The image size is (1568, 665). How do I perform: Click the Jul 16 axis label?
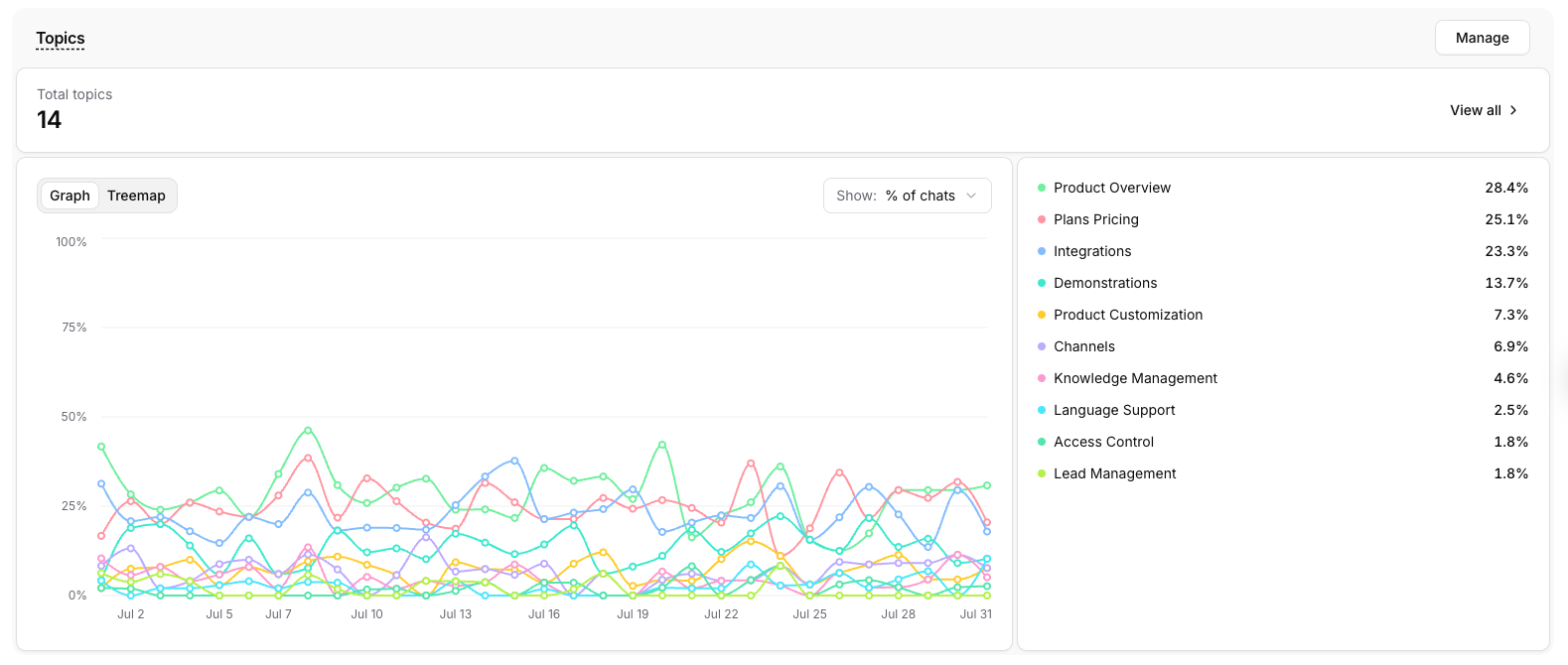(x=544, y=614)
